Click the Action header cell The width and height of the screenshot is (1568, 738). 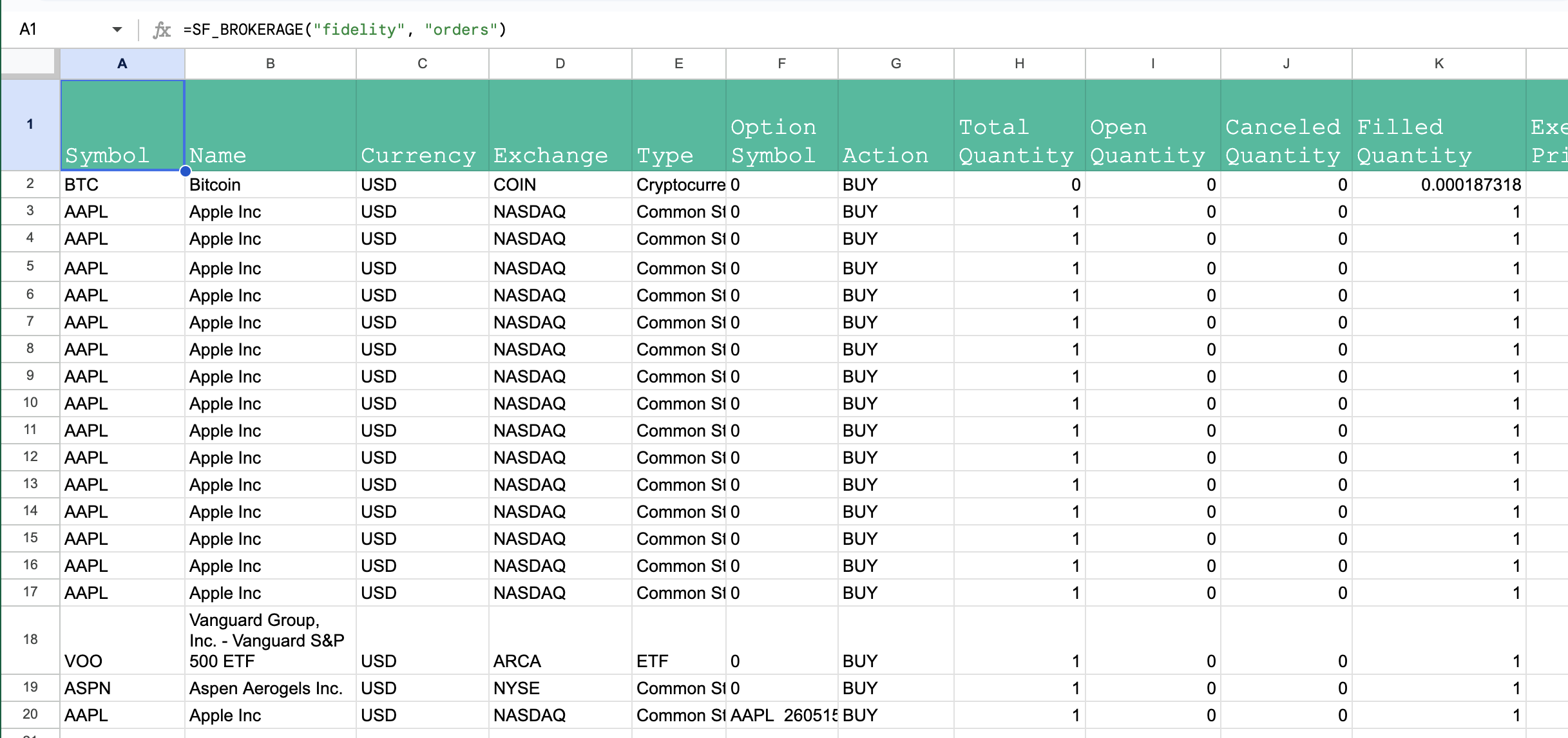point(896,125)
